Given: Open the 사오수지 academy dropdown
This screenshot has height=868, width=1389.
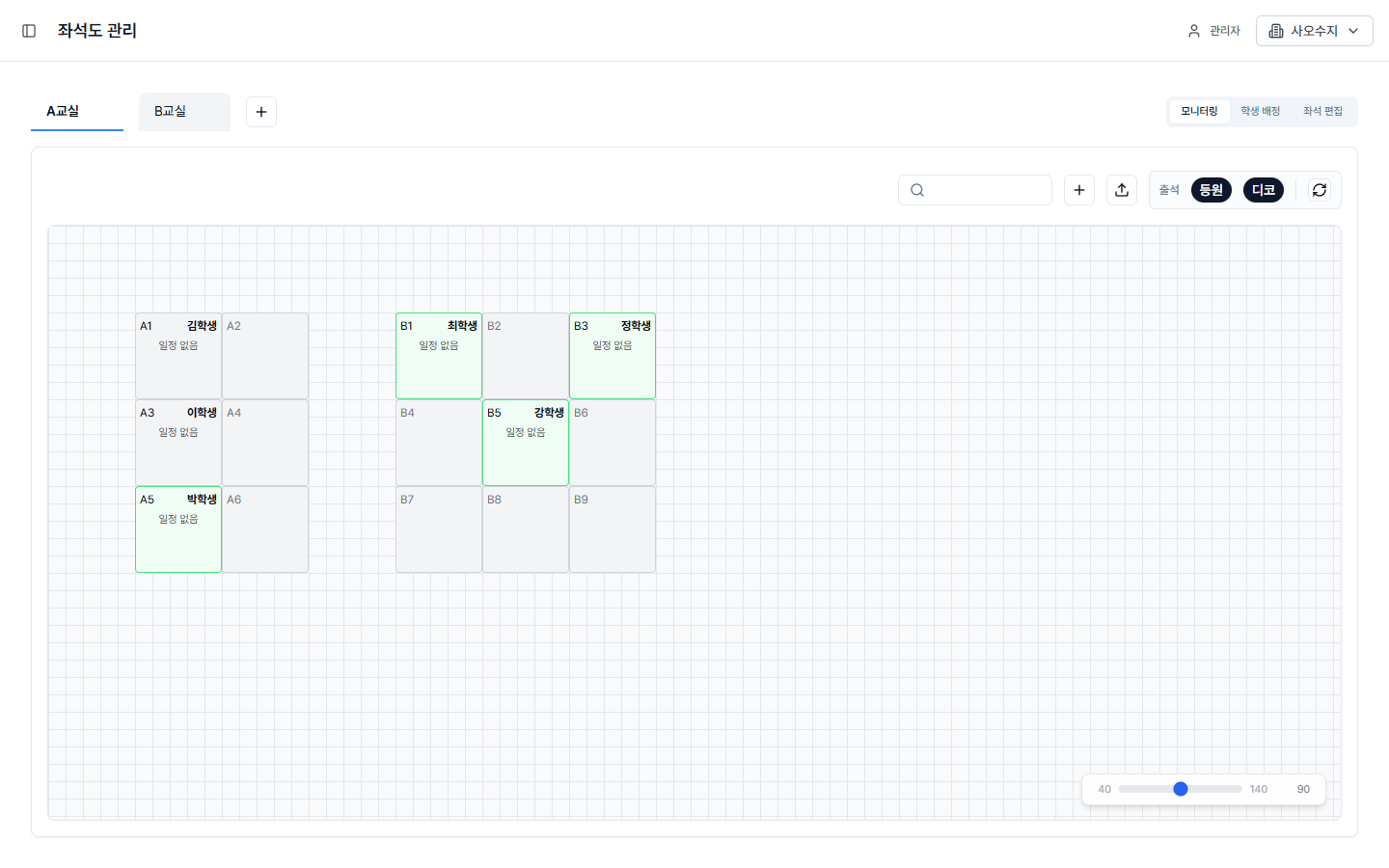Looking at the screenshot, I should 1315,31.
